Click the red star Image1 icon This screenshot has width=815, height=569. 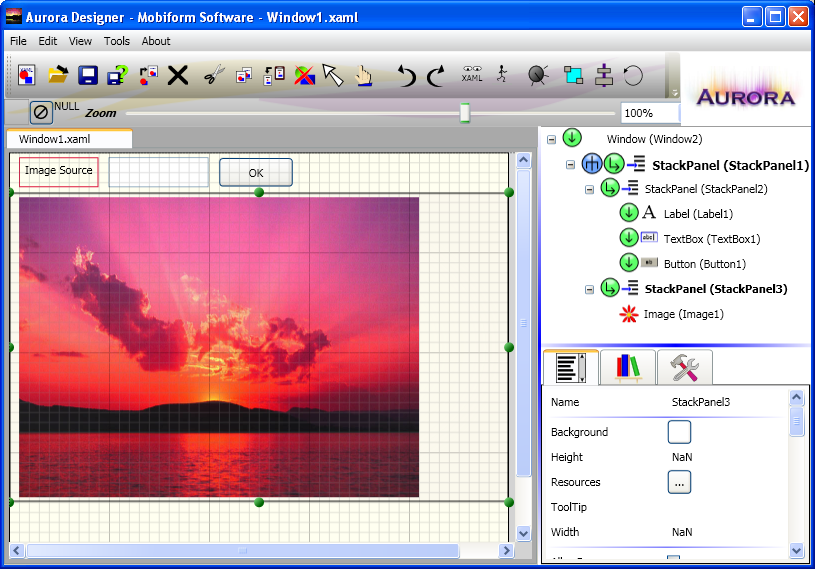[x=629, y=314]
